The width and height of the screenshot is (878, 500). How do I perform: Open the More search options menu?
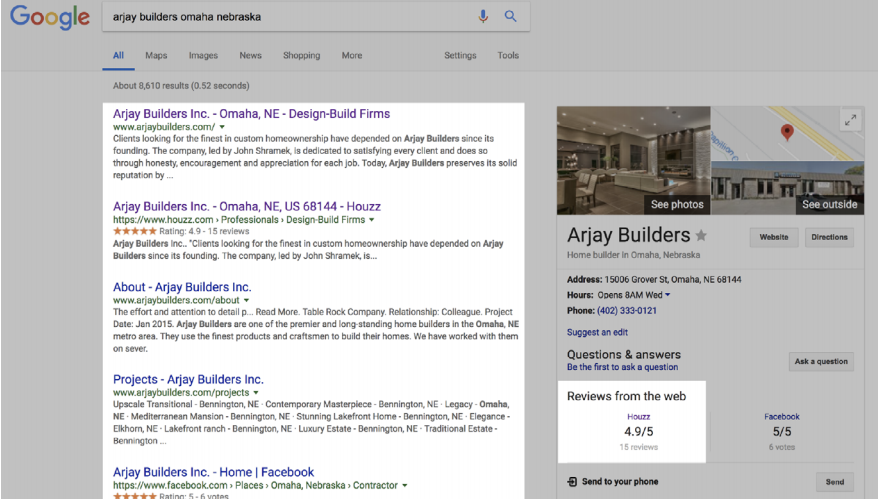pyautogui.click(x=352, y=56)
